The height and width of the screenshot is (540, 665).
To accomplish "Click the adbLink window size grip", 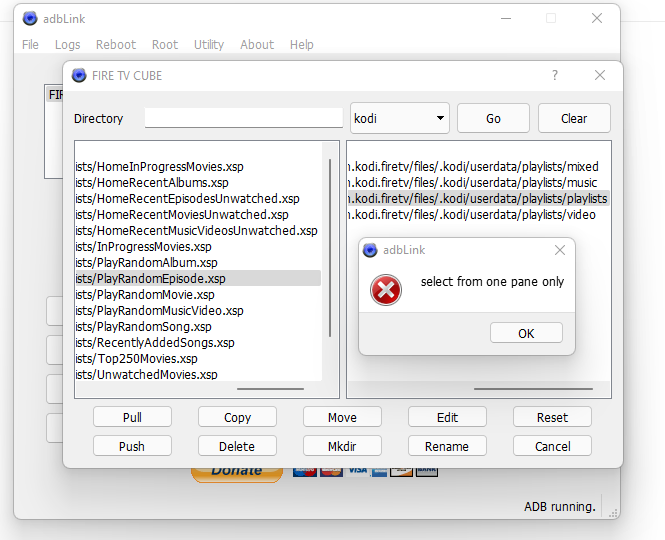I will pyautogui.click(x=613, y=513).
